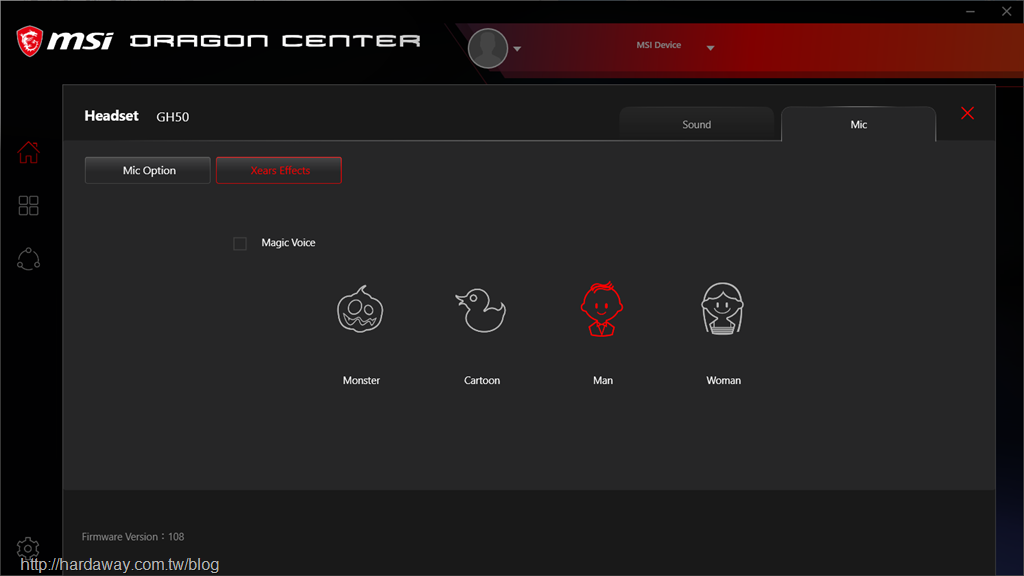Close the Headset GH50 panel with the red X
The width and height of the screenshot is (1024, 576).
[967, 113]
